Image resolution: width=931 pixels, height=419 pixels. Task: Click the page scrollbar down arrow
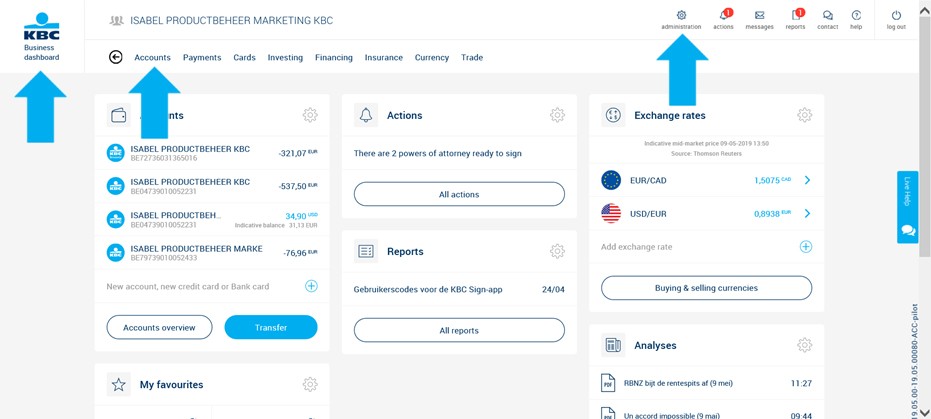924,413
